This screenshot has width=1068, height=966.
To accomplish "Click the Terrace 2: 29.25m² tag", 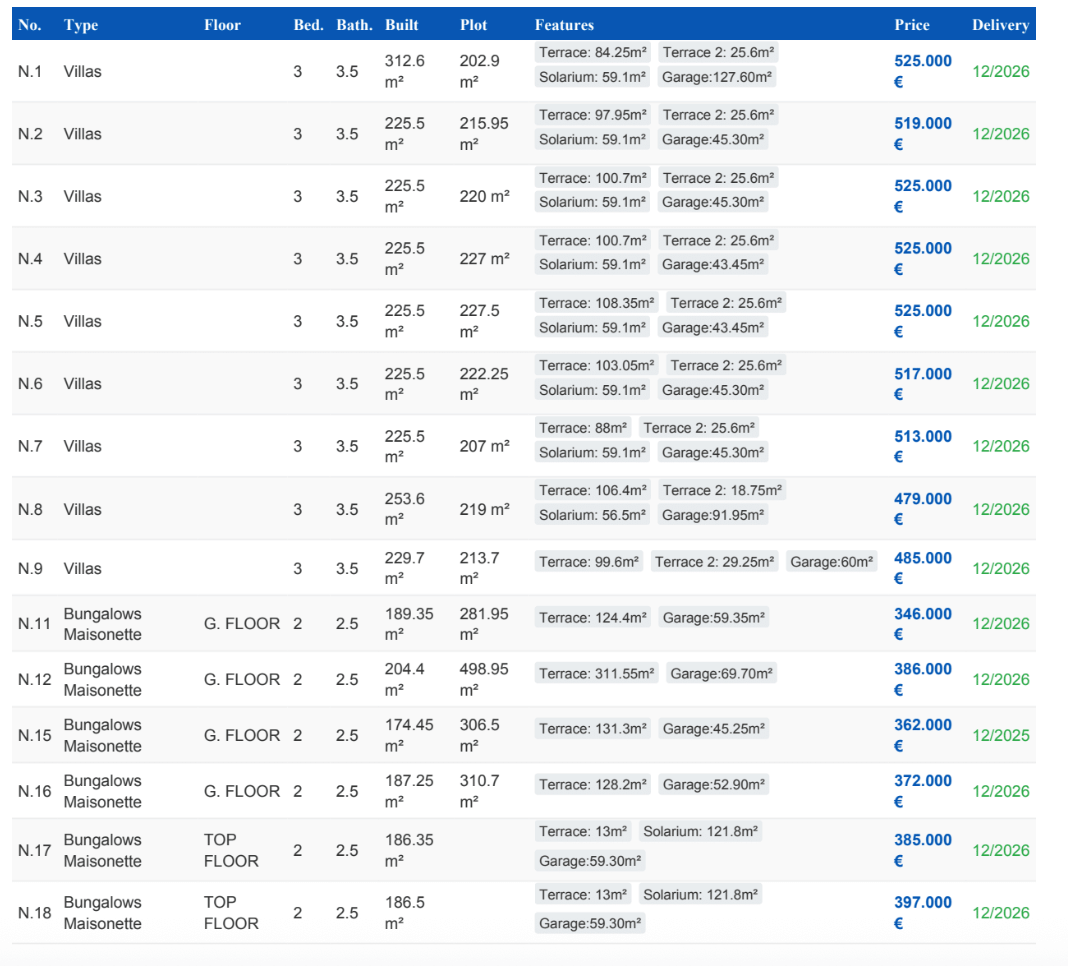I will tap(714, 562).
